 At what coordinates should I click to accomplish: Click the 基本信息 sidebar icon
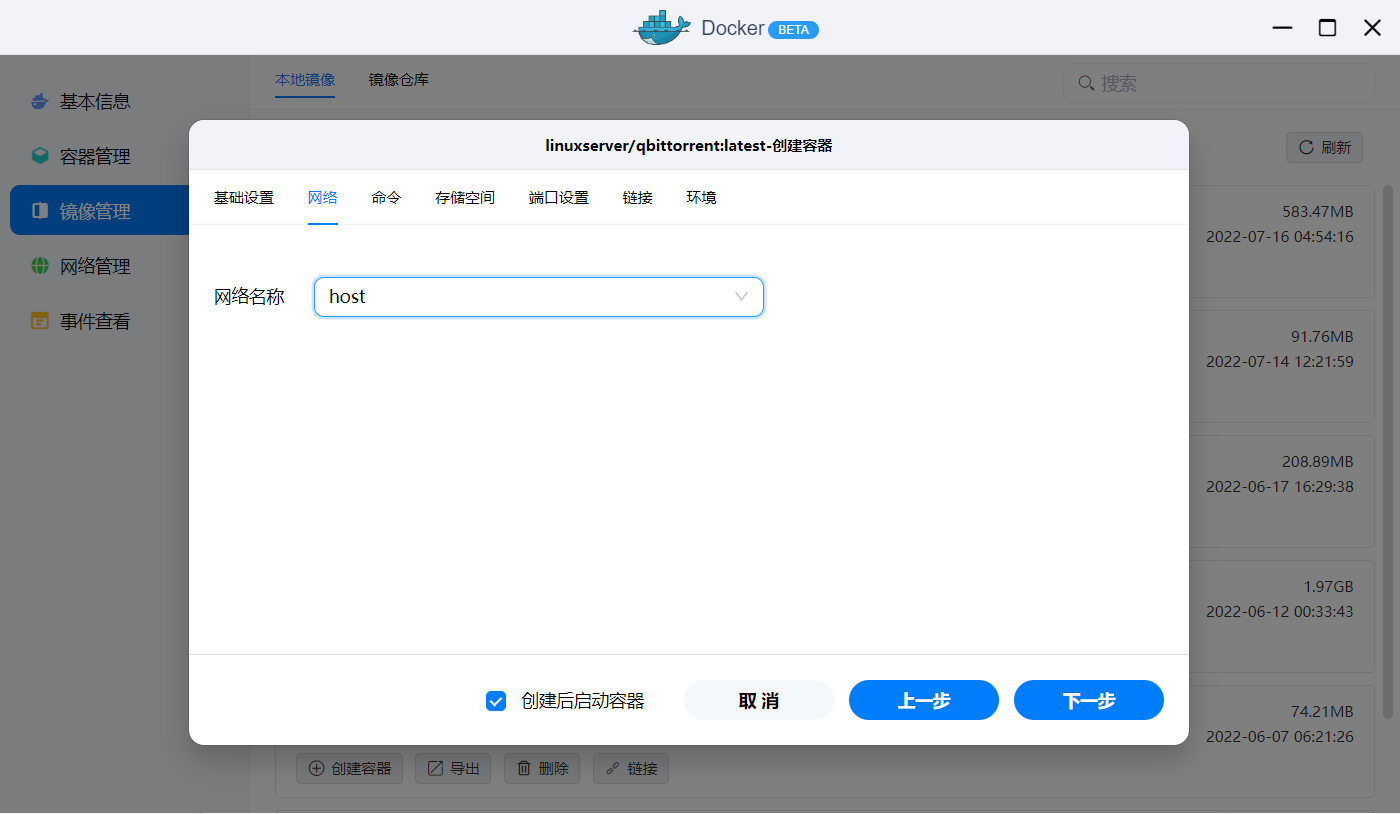click(x=40, y=101)
